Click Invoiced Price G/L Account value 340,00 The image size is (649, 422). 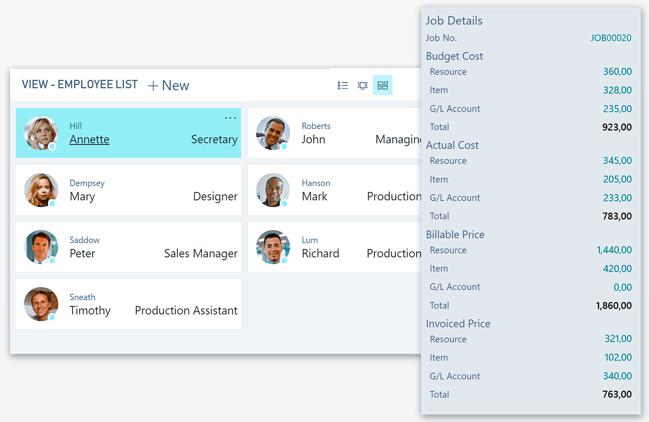point(616,377)
